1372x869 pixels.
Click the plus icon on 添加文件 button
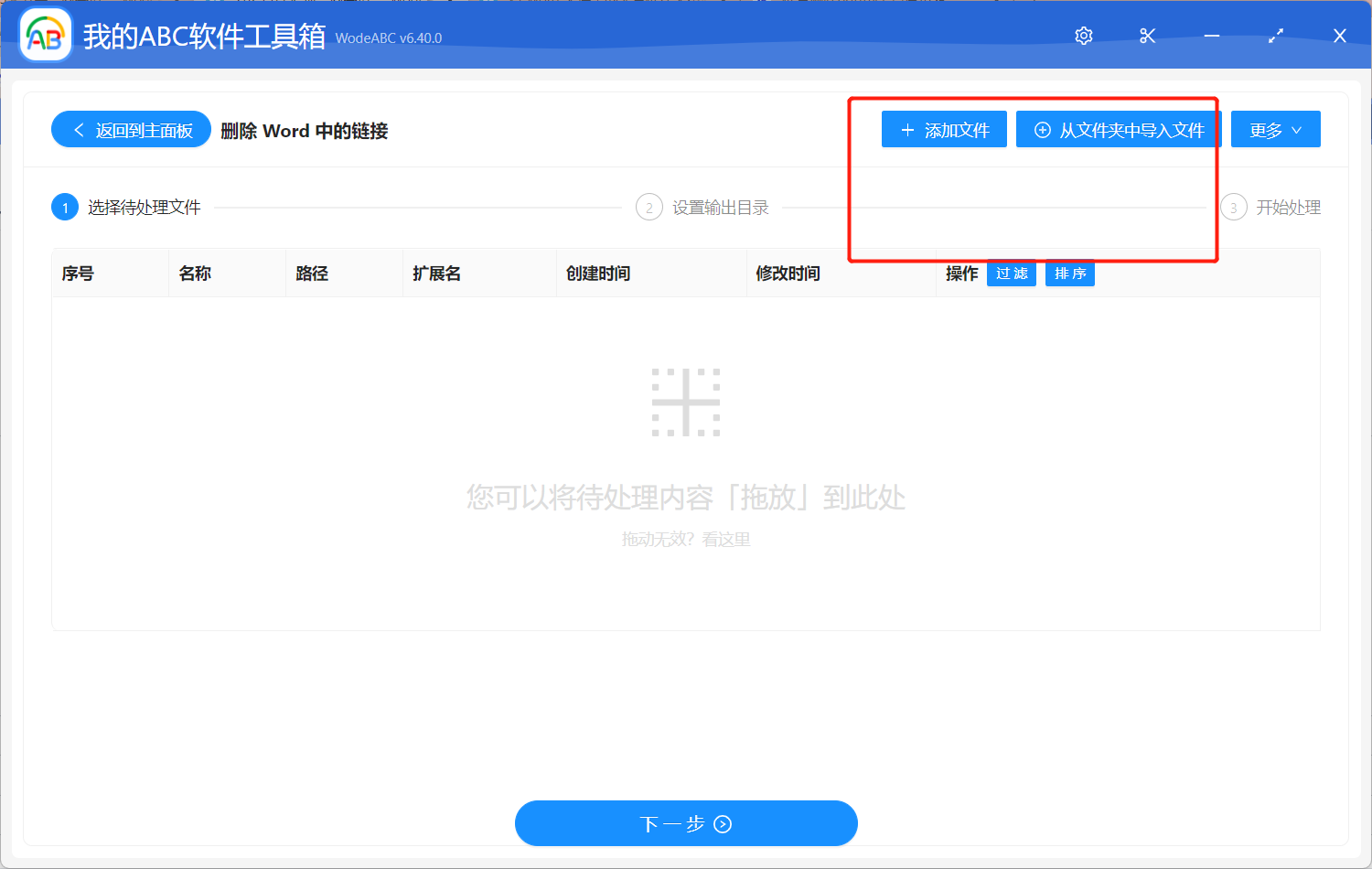(909, 129)
